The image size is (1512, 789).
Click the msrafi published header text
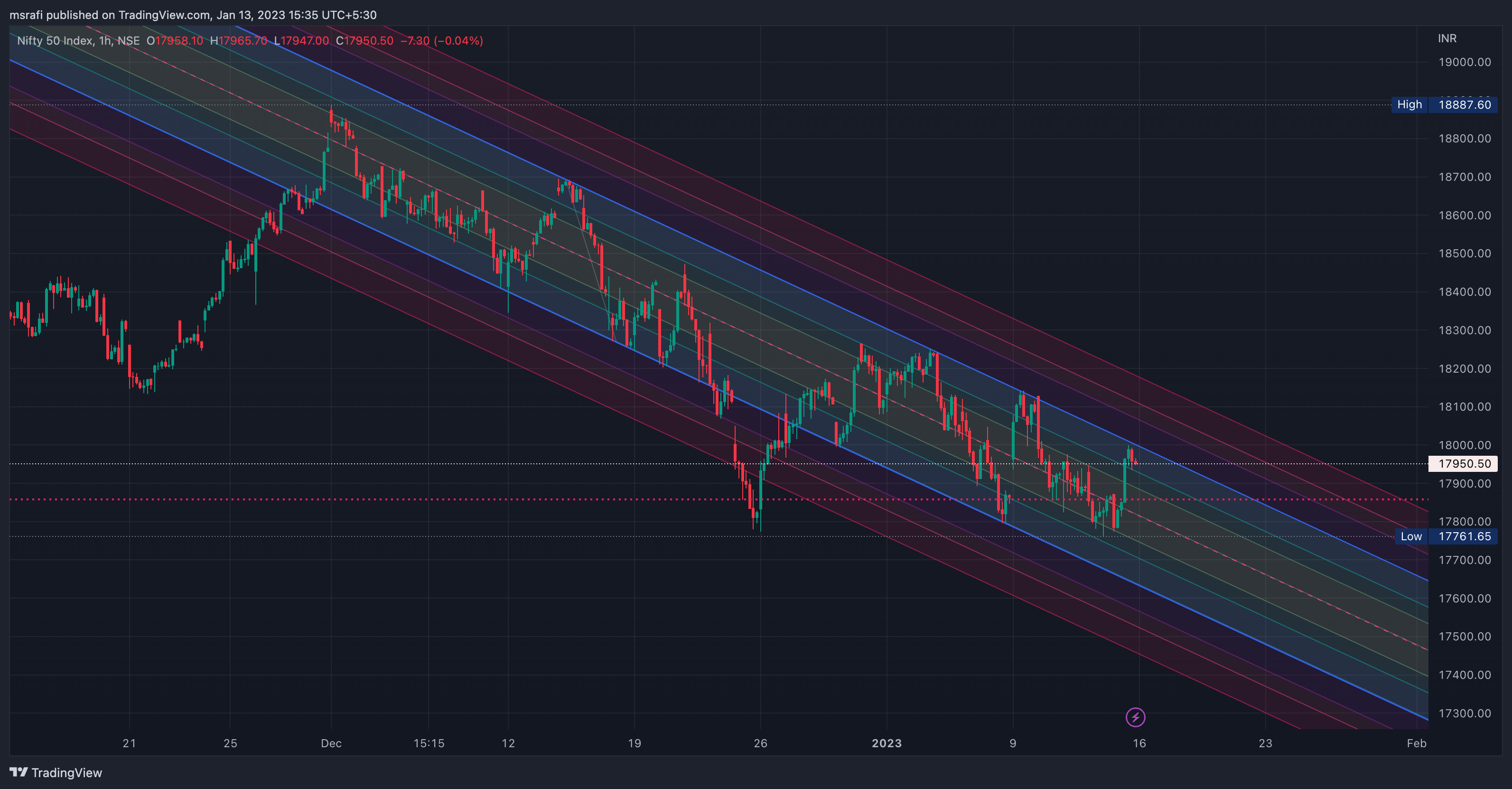(193, 15)
